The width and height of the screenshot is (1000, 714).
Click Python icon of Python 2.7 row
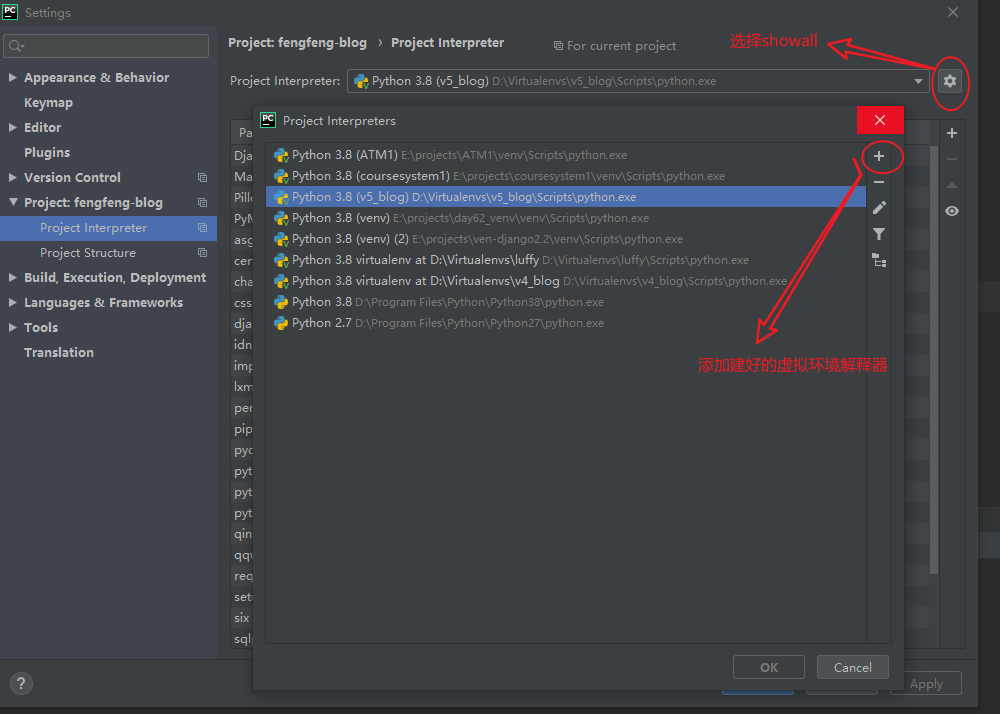(x=281, y=323)
